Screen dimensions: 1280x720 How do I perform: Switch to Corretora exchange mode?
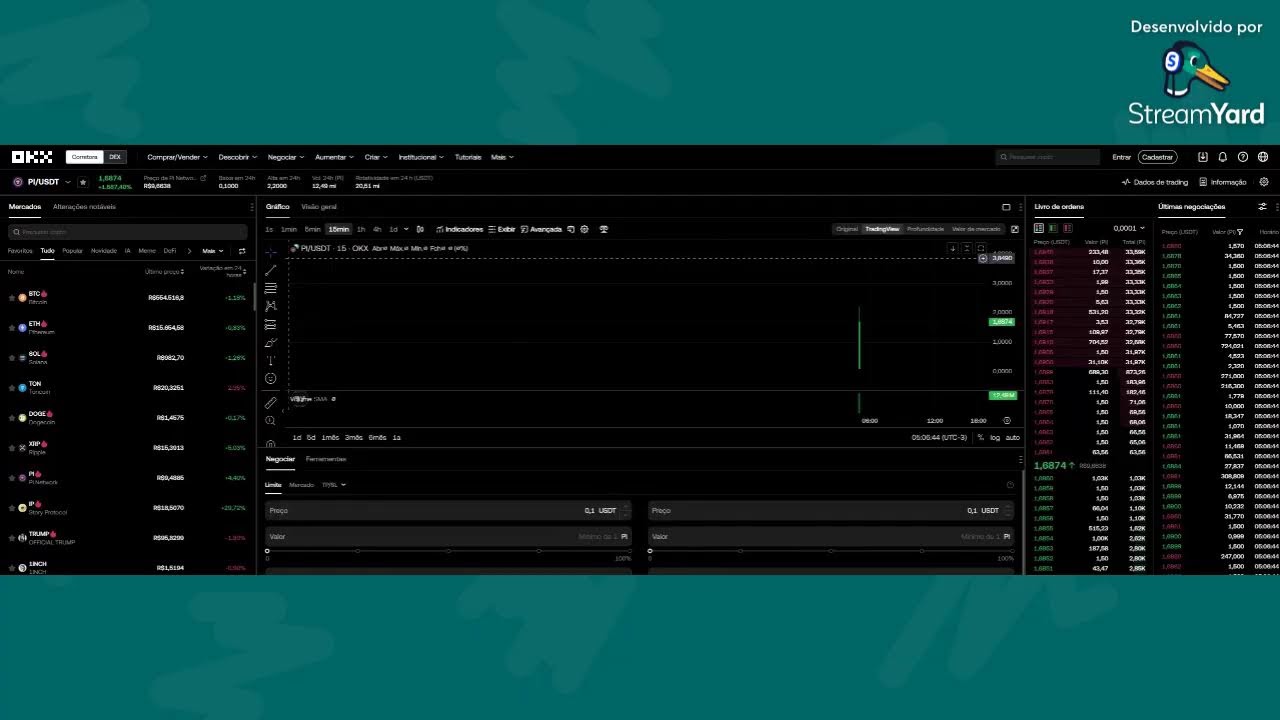tap(85, 157)
